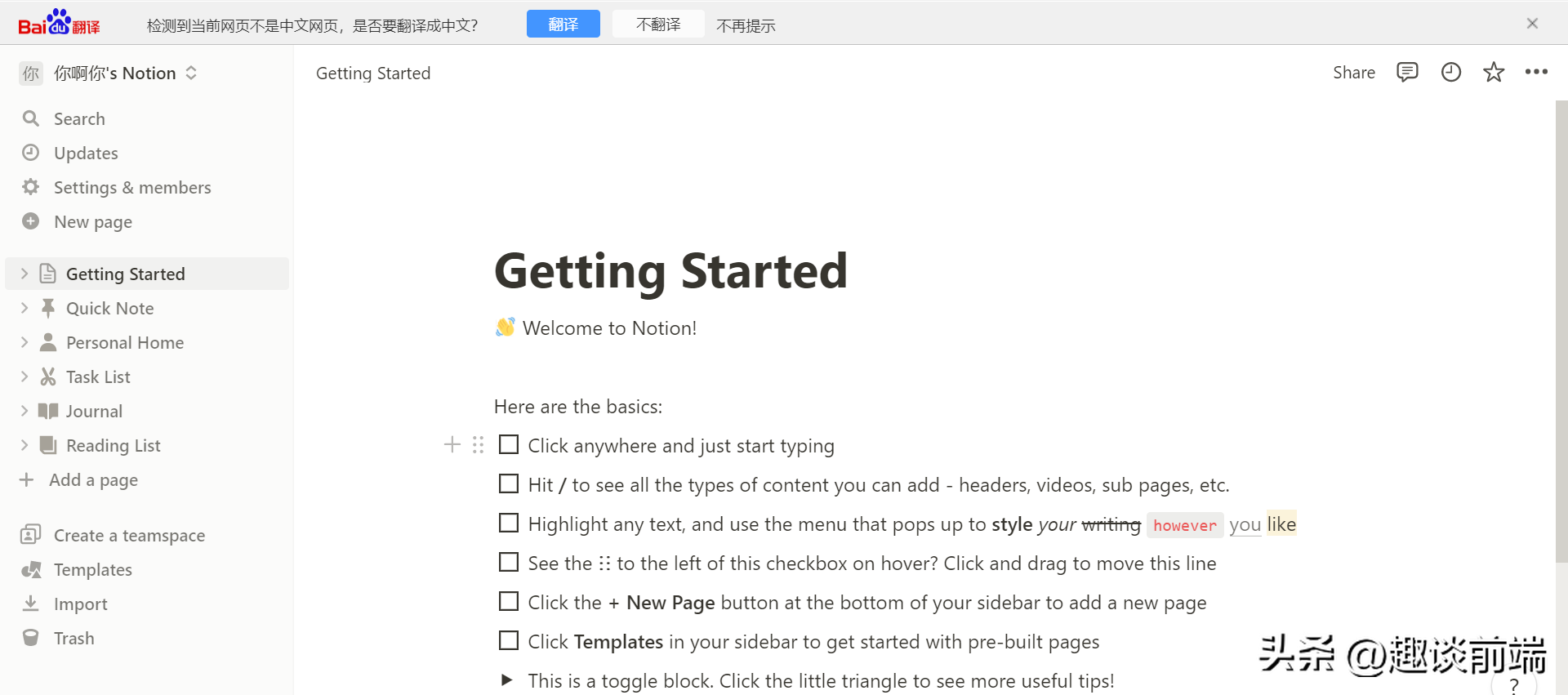
Task: Open the help question-mark button
Action: 1514,684
